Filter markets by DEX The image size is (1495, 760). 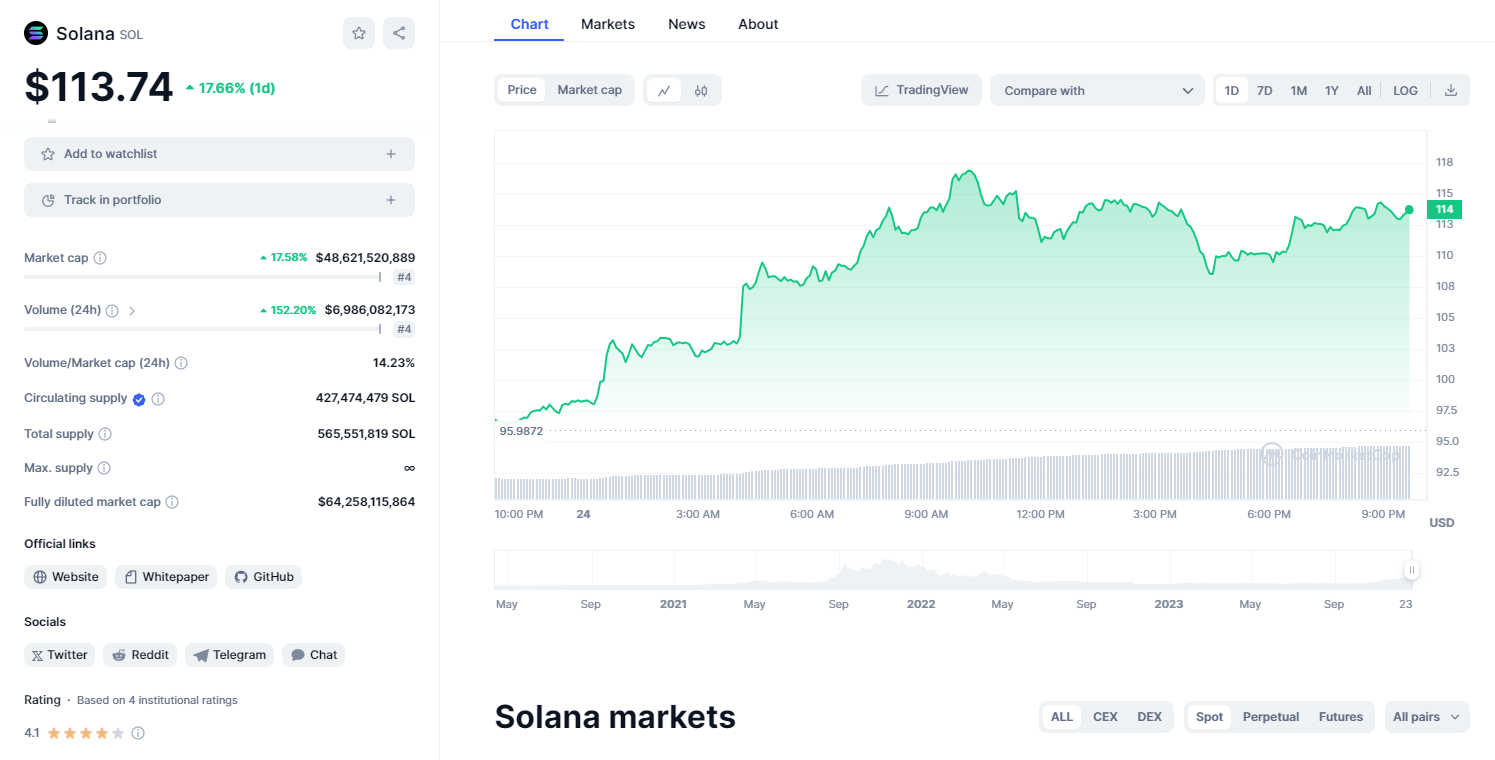(x=1150, y=717)
